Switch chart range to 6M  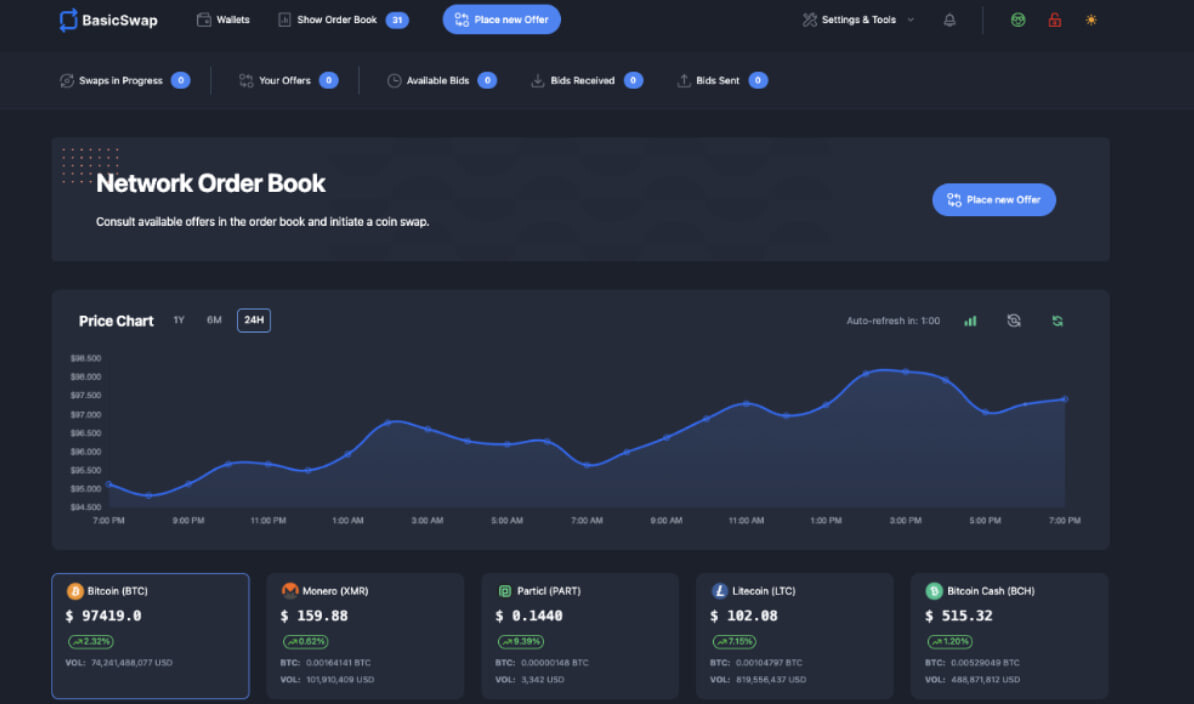pos(214,320)
